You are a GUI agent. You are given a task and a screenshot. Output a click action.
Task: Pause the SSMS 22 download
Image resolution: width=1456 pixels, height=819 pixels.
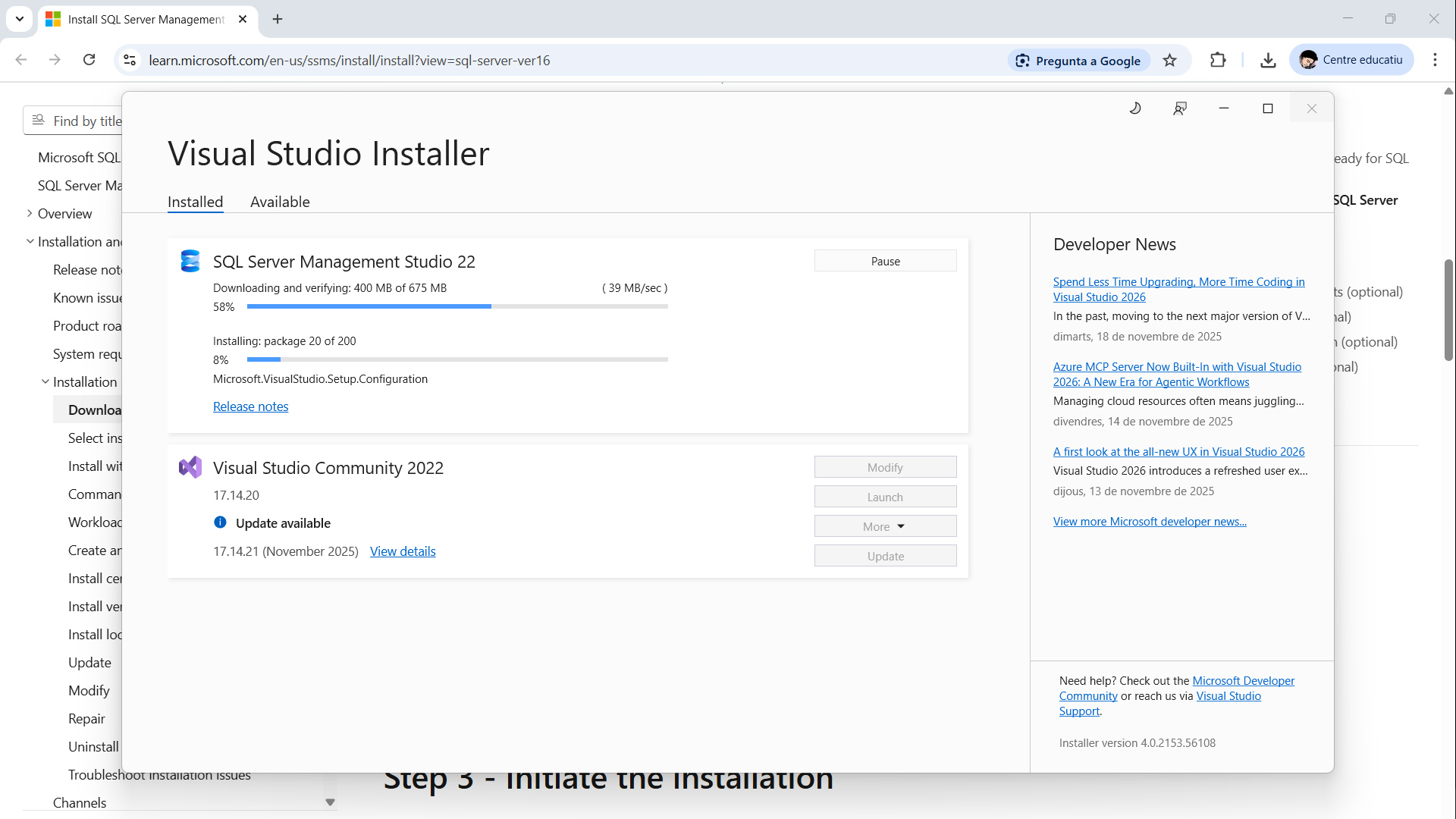[x=885, y=261]
